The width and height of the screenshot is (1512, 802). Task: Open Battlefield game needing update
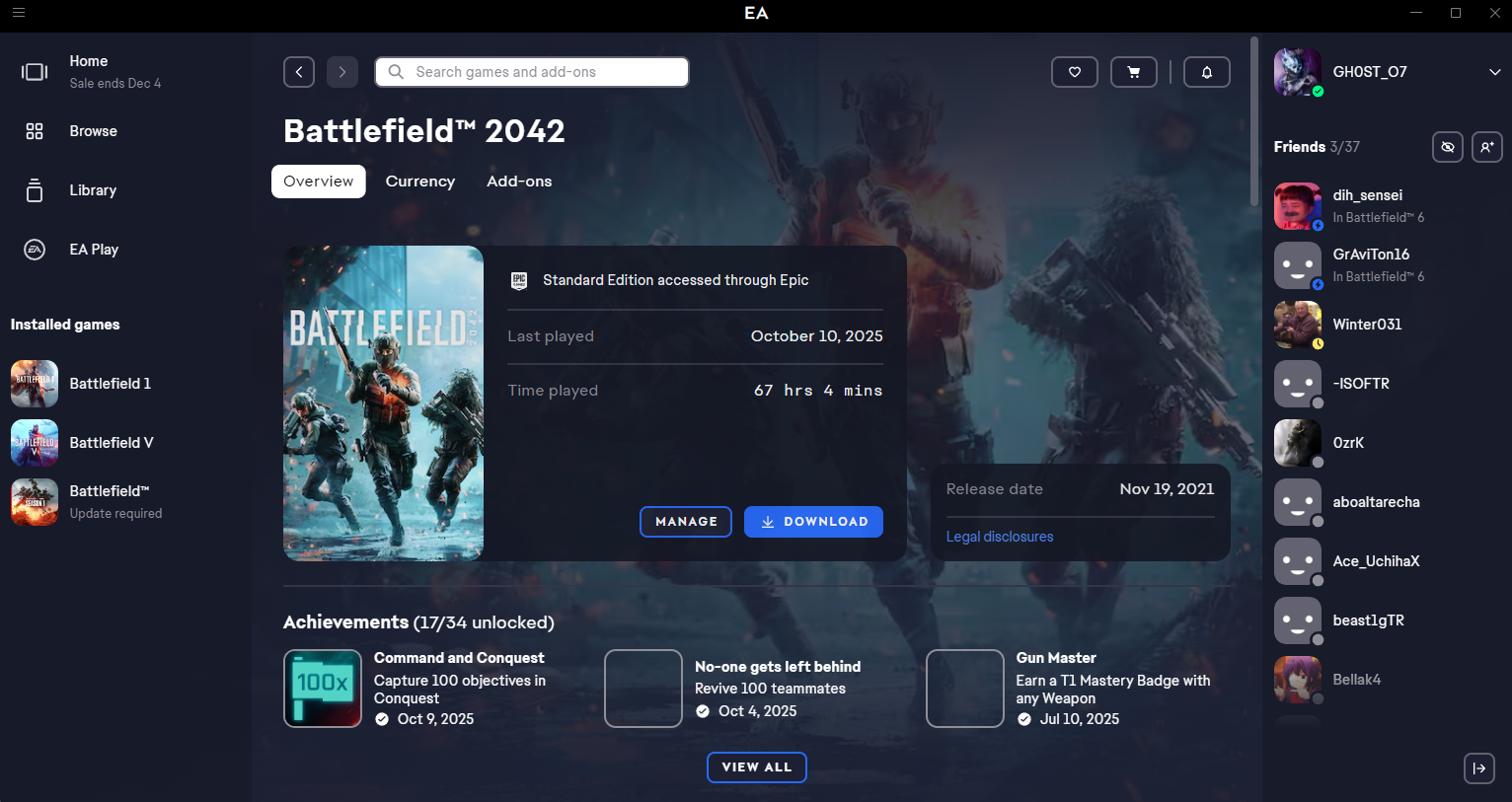click(123, 502)
